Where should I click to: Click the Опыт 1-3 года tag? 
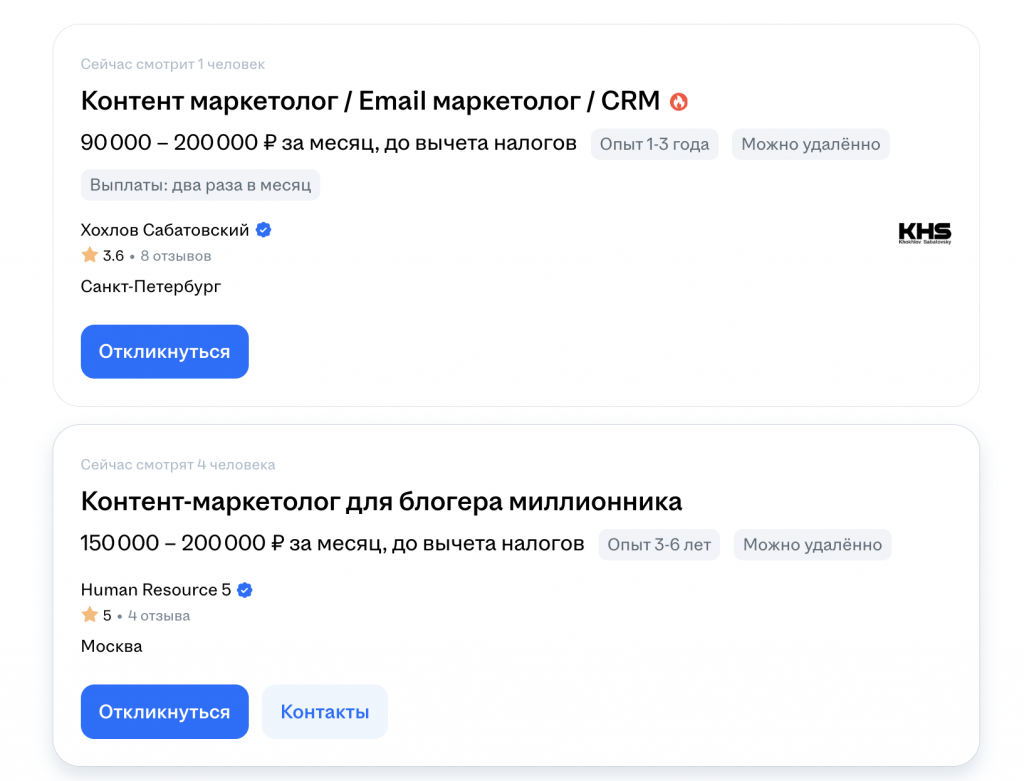(x=654, y=144)
